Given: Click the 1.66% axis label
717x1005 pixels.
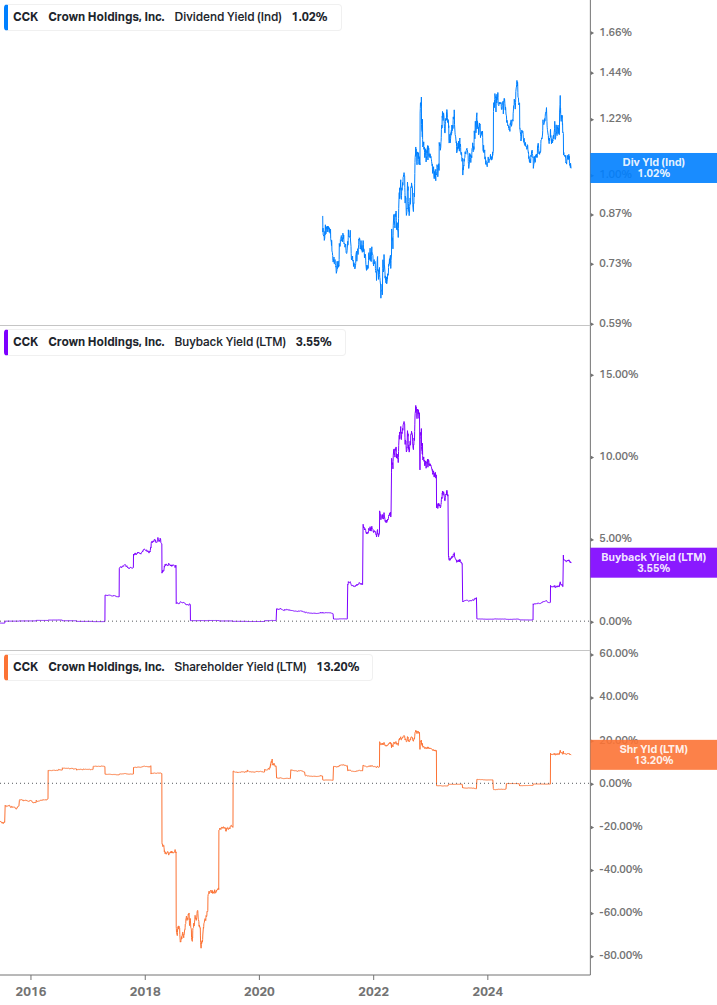Looking at the screenshot, I should click(x=615, y=33).
